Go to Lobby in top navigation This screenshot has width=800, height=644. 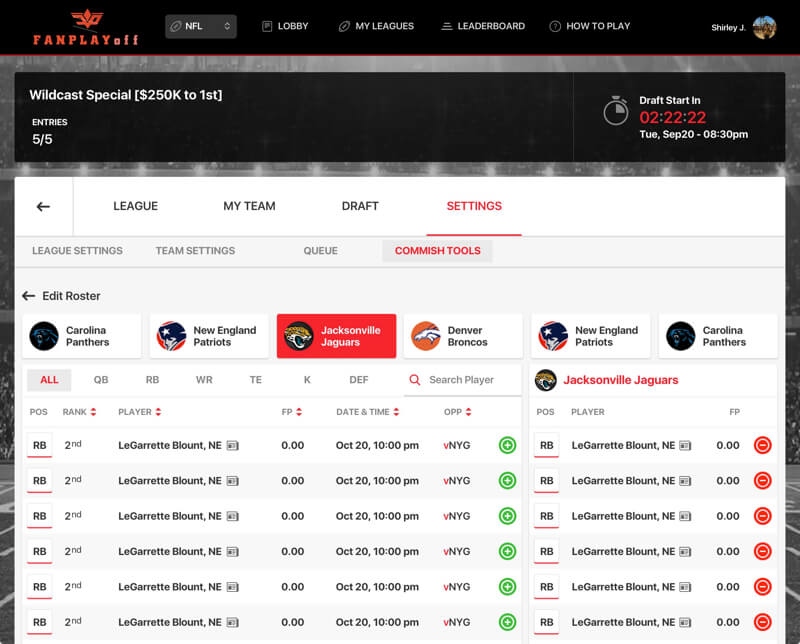coord(285,26)
